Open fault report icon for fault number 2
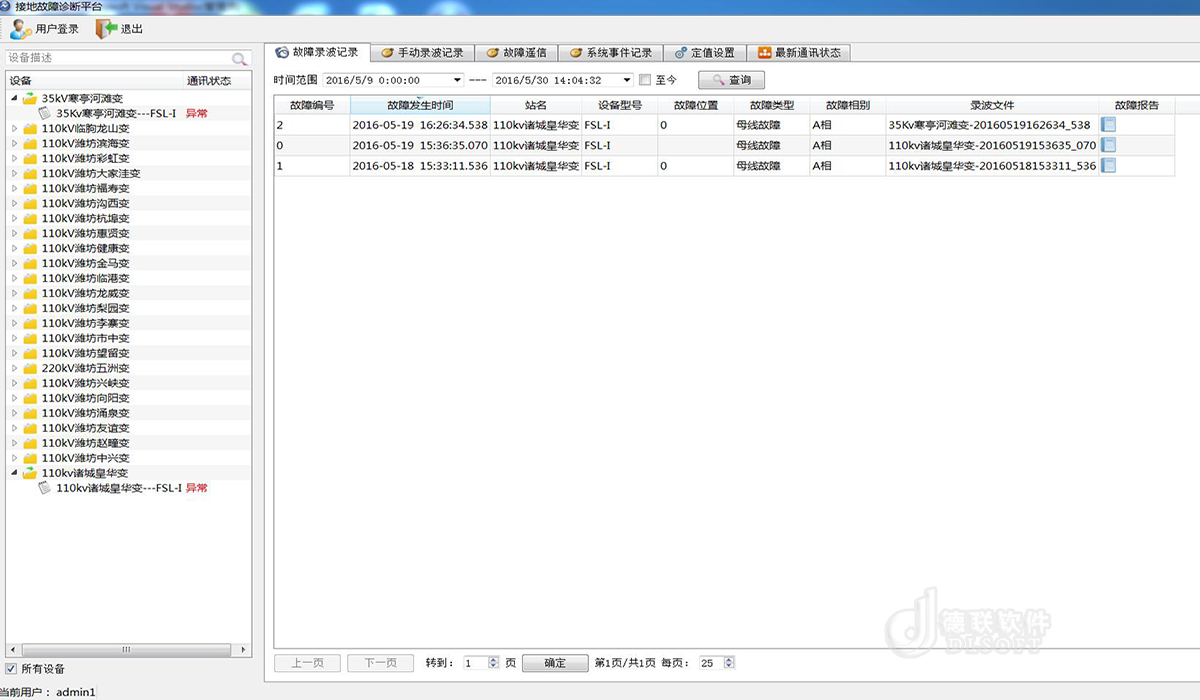This screenshot has height=700, width=1200. [x=1108, y=125]
